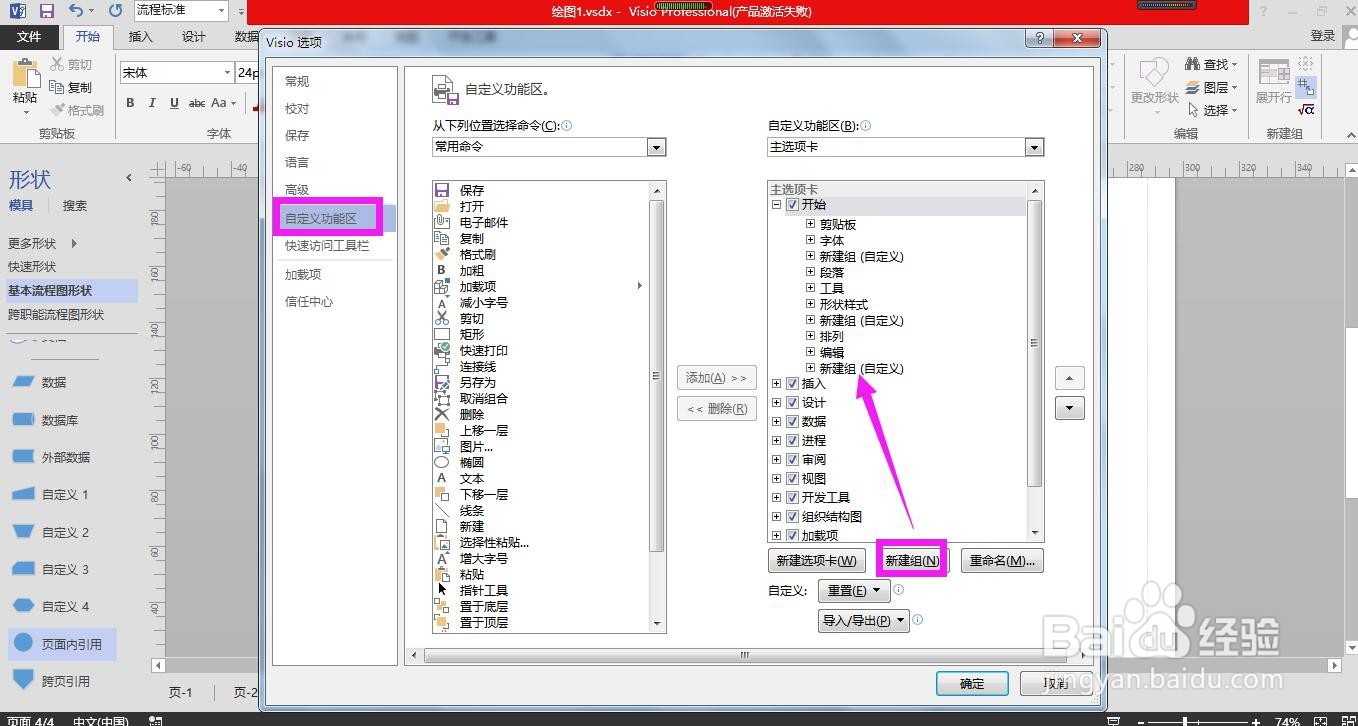1358x726 pixels.
Task: Toggle the Italic I button
Action: coord(152,103)
